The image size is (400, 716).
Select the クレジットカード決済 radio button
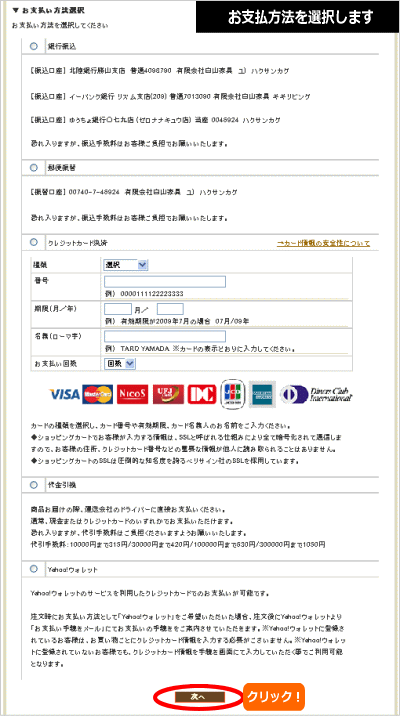pos(33,242)
